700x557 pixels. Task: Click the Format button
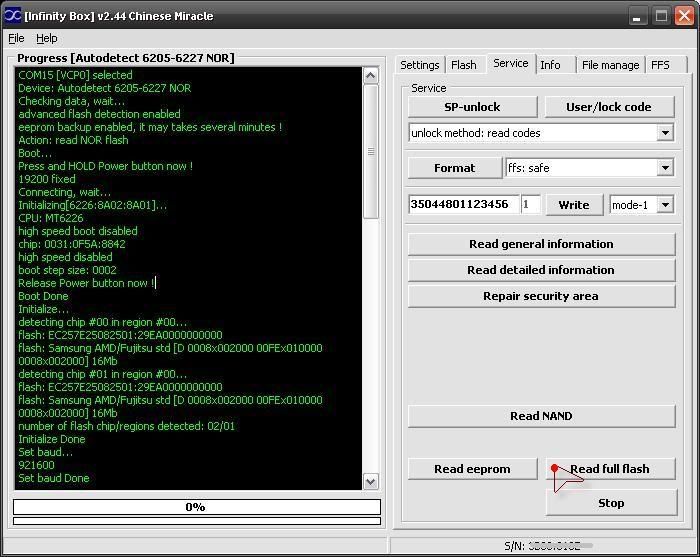454,168
